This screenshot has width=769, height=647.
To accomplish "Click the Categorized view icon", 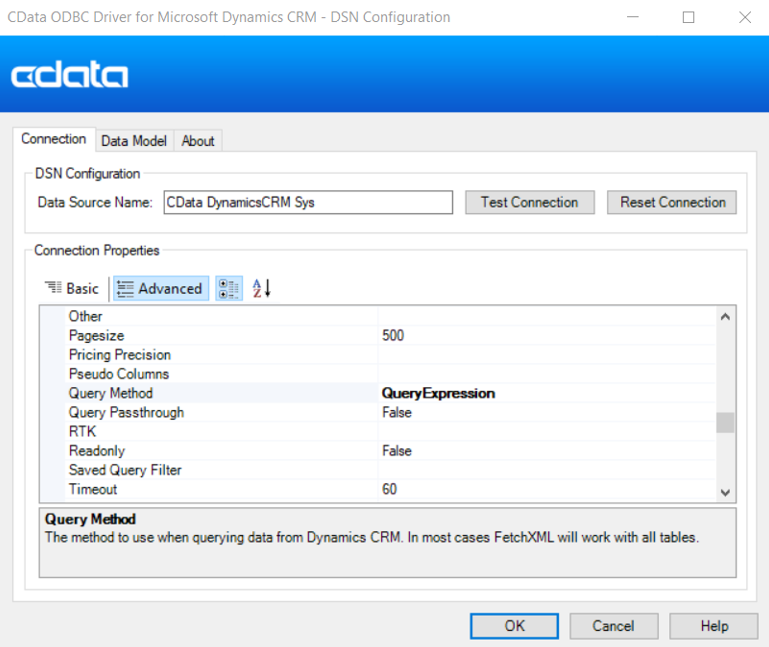I will click(229, 288).
